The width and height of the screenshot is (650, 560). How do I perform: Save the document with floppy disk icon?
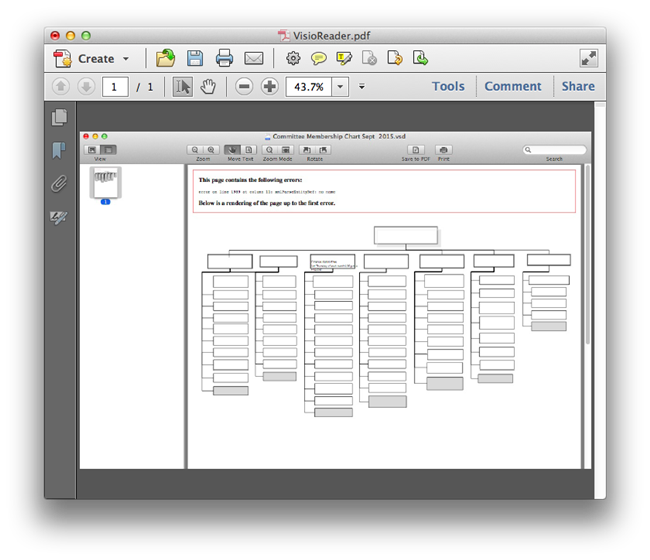point(195,59)
